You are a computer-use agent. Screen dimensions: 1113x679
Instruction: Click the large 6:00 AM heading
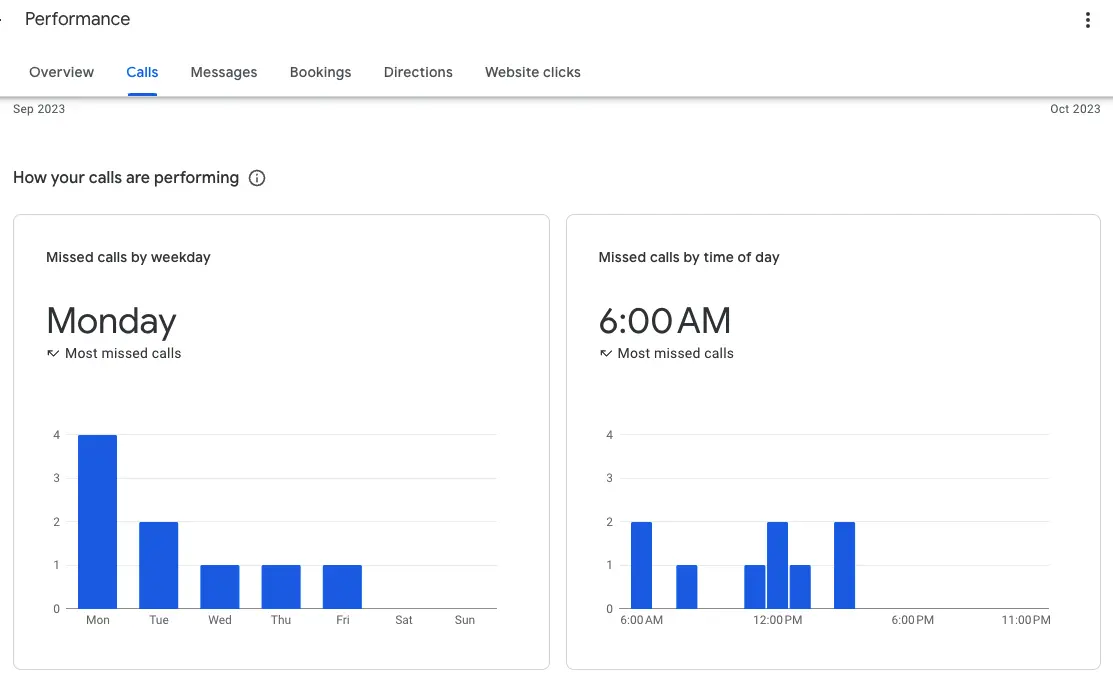[x=664, y=321]
